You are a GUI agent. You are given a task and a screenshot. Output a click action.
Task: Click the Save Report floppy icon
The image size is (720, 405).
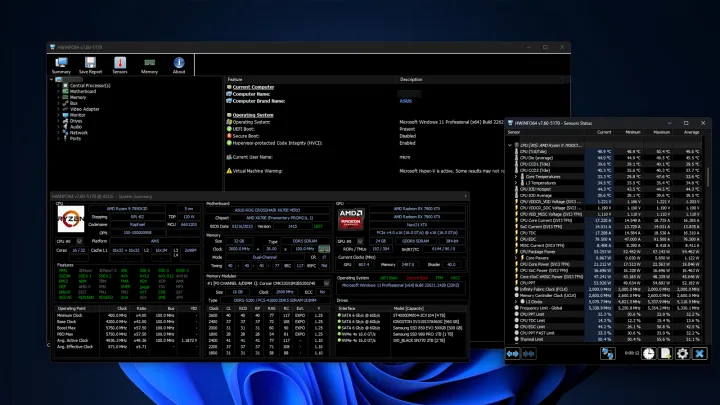[x=90, y=66]
